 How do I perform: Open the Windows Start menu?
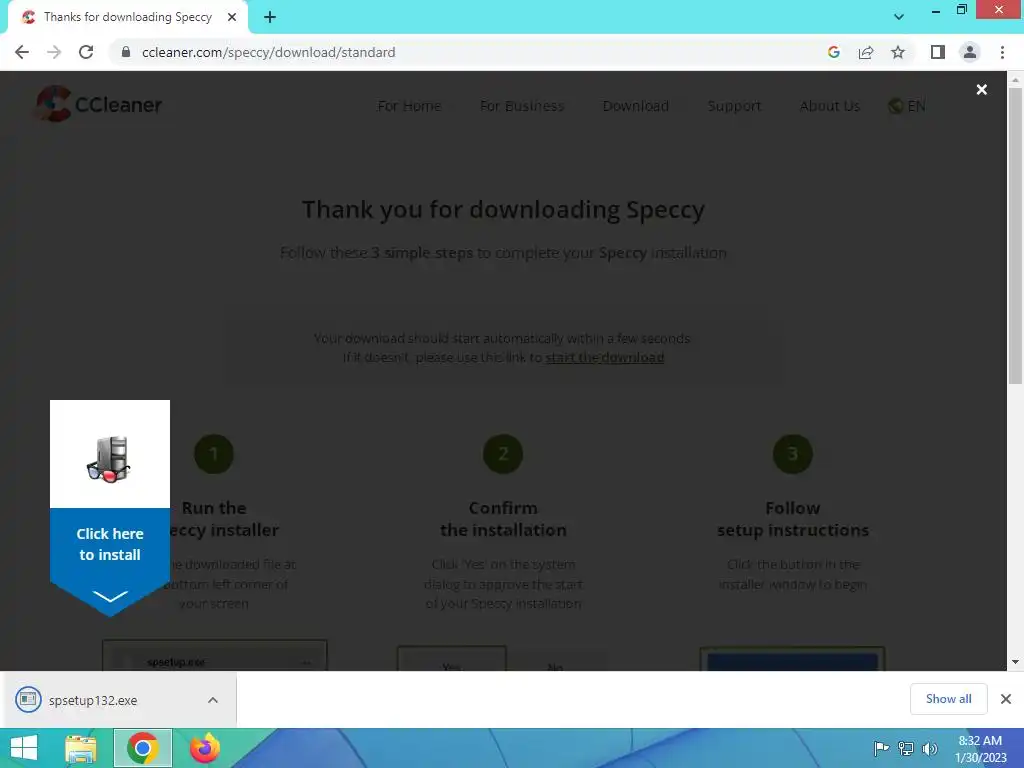[x=24, y=748]
